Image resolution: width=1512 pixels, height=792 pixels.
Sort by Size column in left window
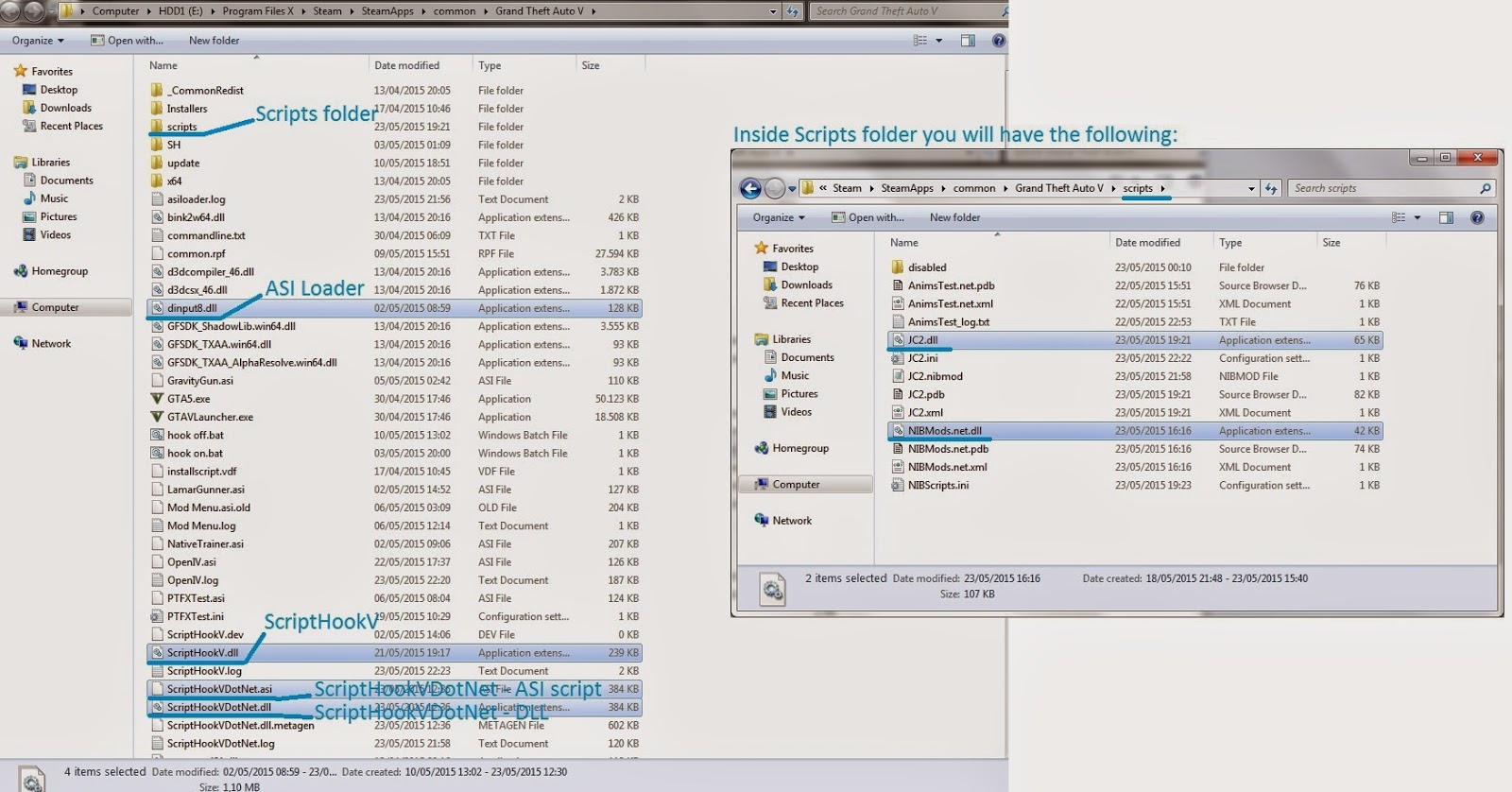click(x=591, y=65)
